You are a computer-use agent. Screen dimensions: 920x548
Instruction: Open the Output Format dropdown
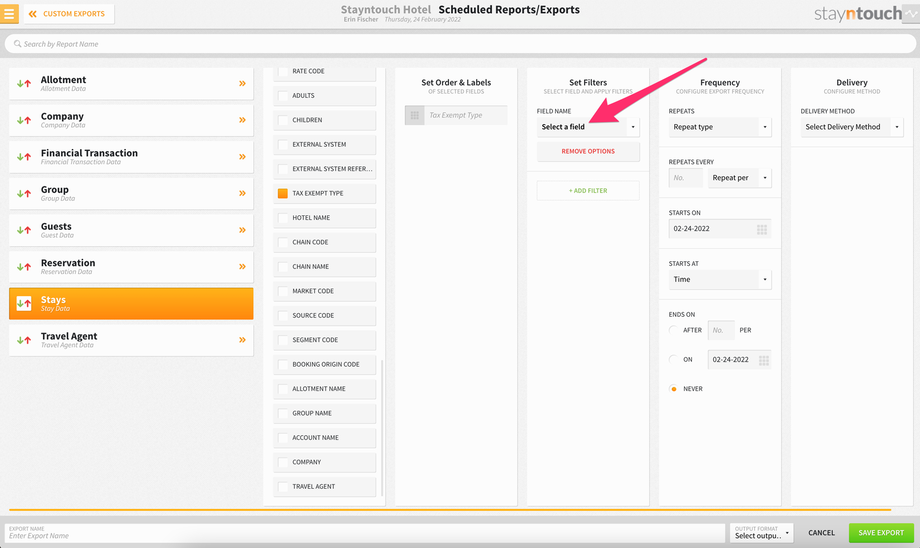coord(762,533)
